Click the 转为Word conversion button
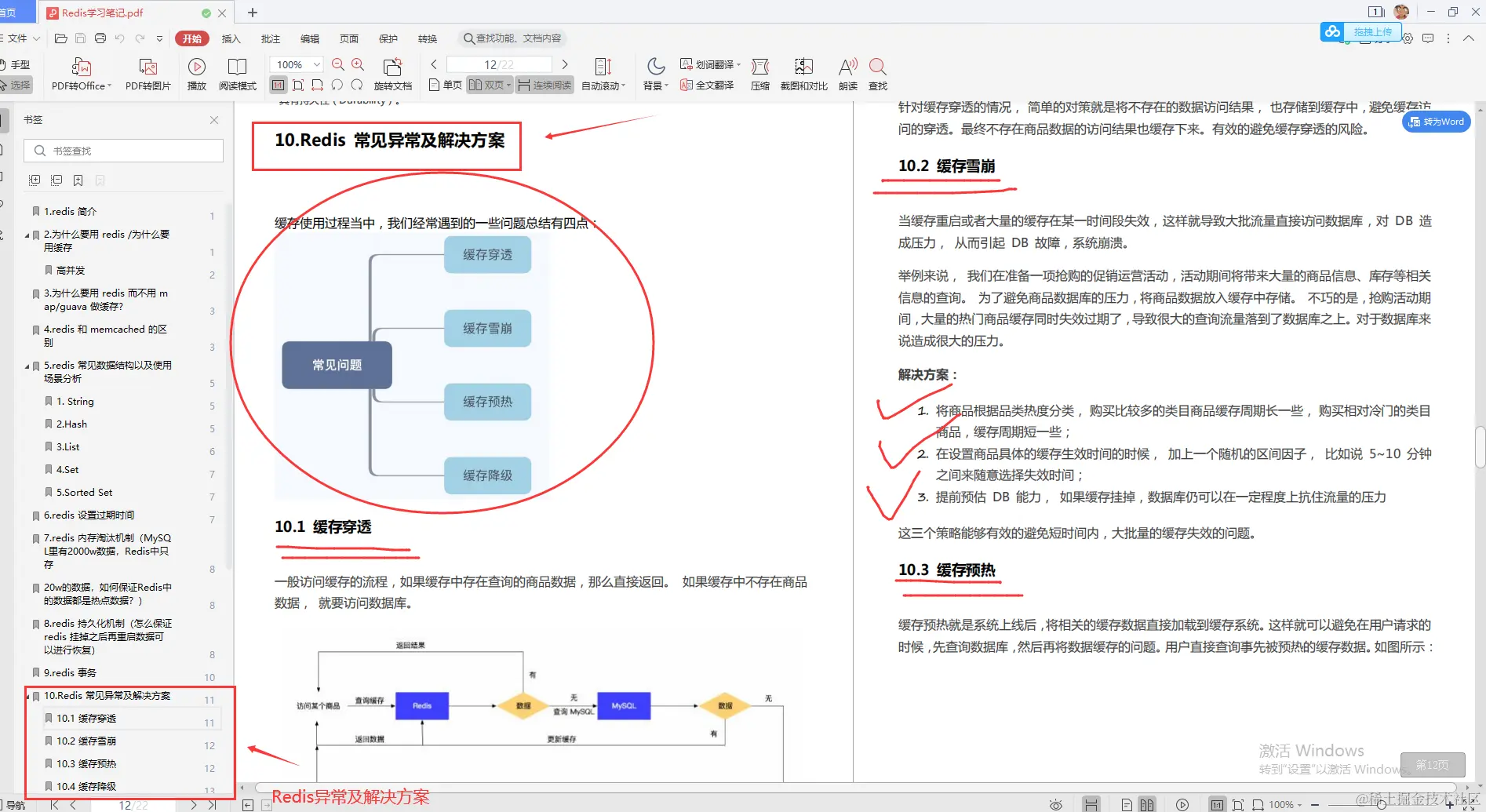Viewport: 1486px width, 812px height. [1436, 122]
